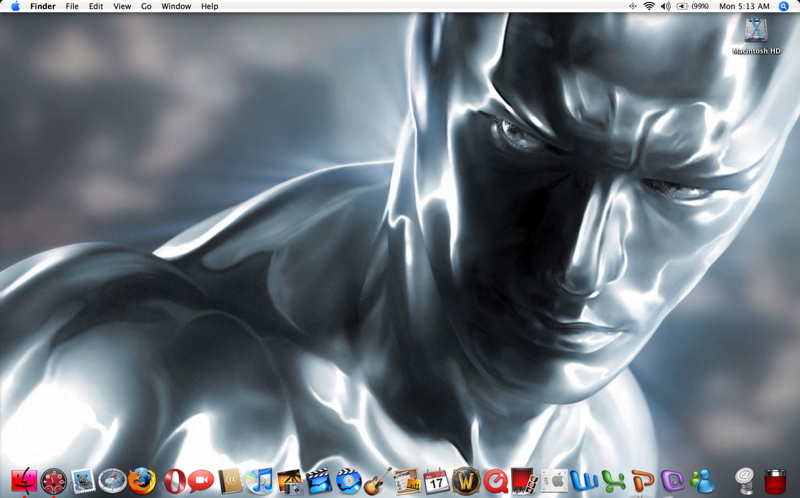Launch Photo Booth red curtain icon
The width and height of the screenshot is (800, 498).
point(525,481)
